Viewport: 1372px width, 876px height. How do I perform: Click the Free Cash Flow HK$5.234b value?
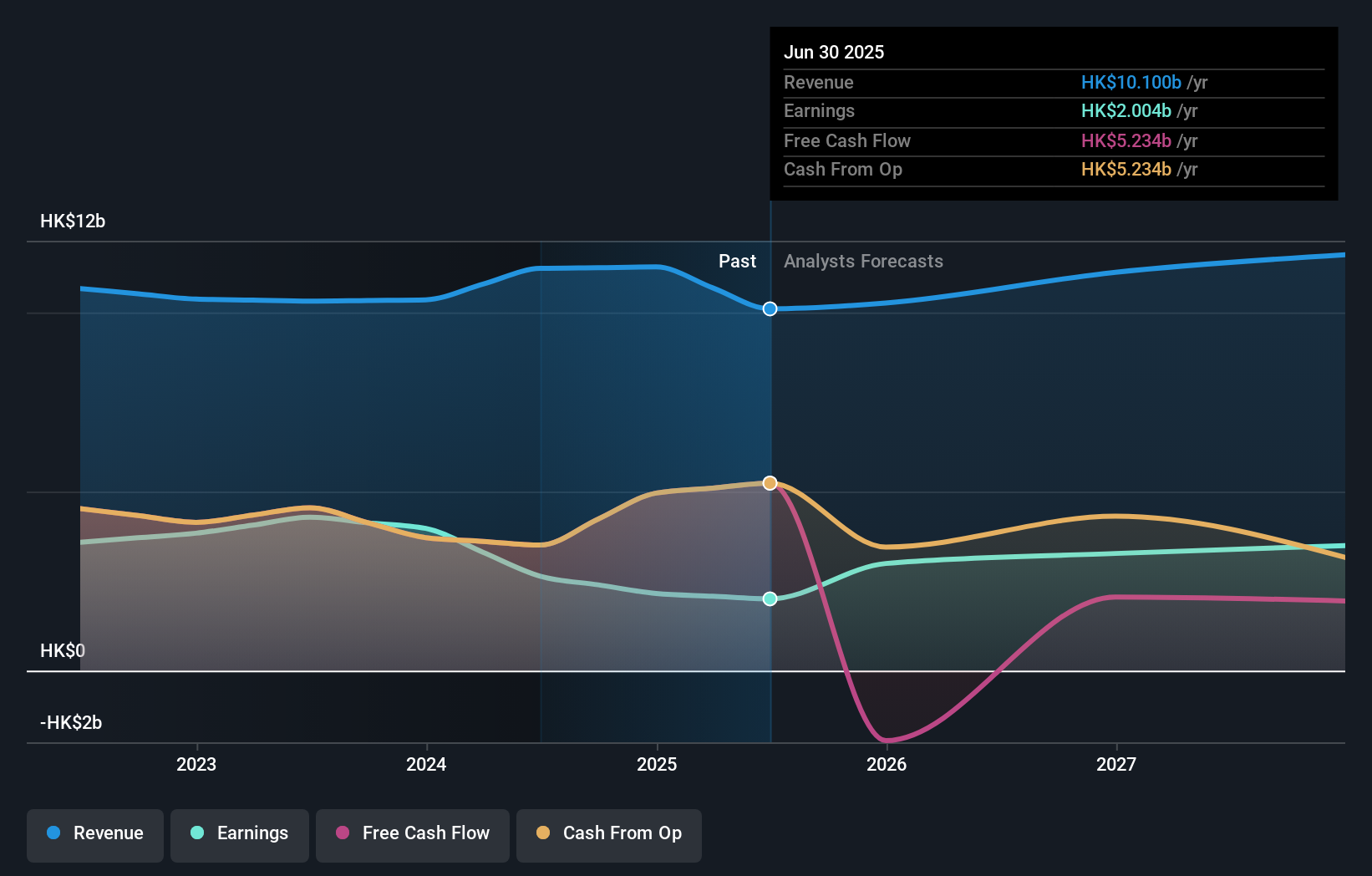click(1126, 140)
